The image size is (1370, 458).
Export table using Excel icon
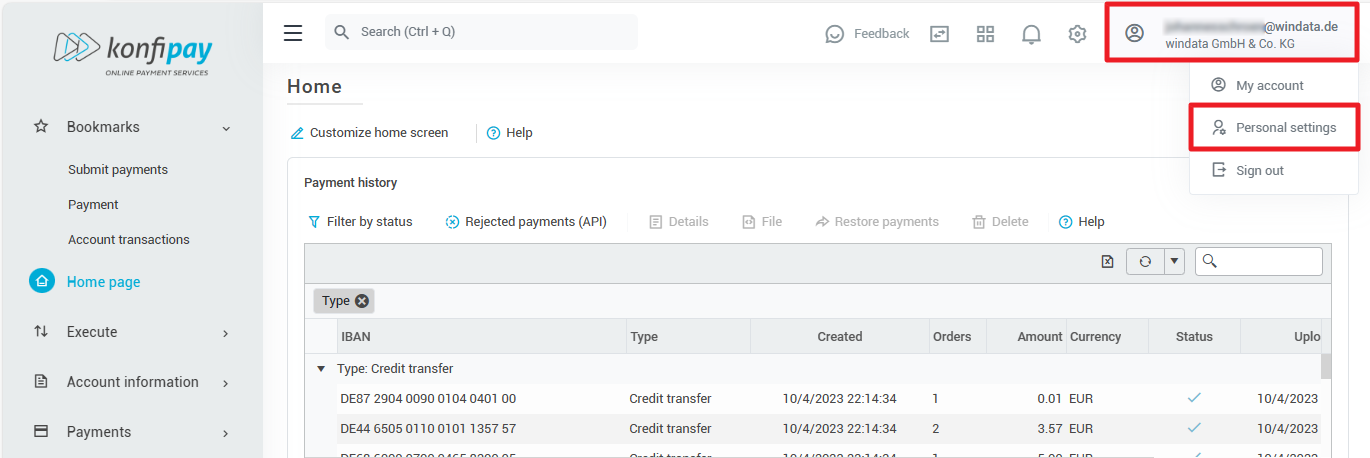[x=1107, y=261]
